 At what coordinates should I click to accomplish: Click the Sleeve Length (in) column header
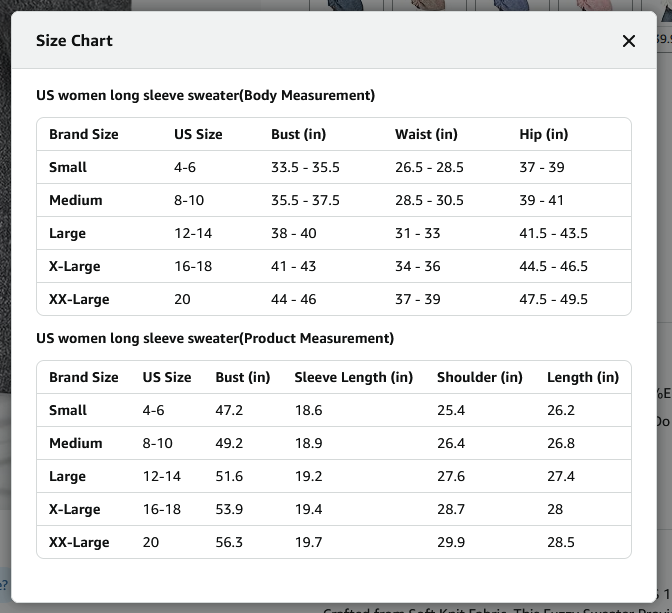pos(354,377)
